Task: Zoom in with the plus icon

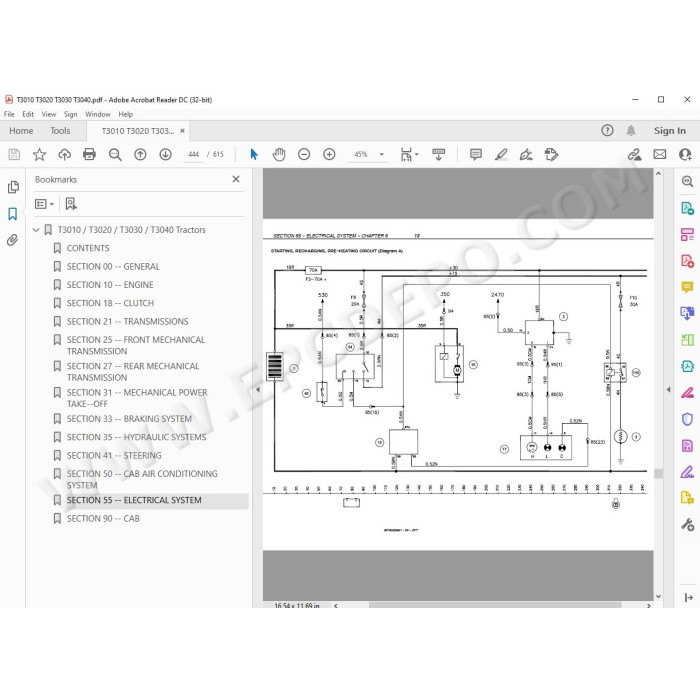Action: pyautogui.click(x=329, y=154)
